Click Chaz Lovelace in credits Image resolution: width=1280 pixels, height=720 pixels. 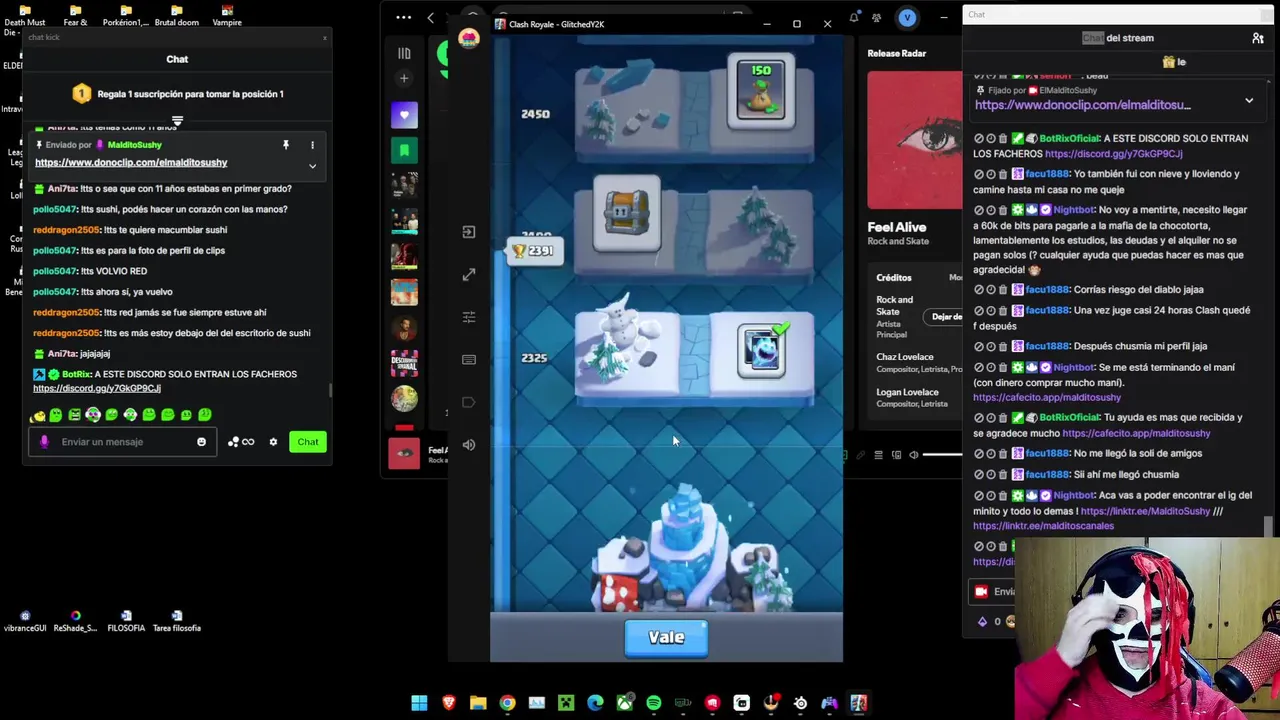point(905,357)
